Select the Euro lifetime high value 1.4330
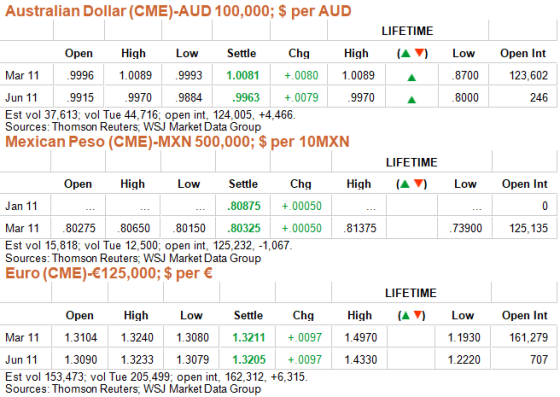Viewport: 560px width, 397px height. [x=361, y=360]
